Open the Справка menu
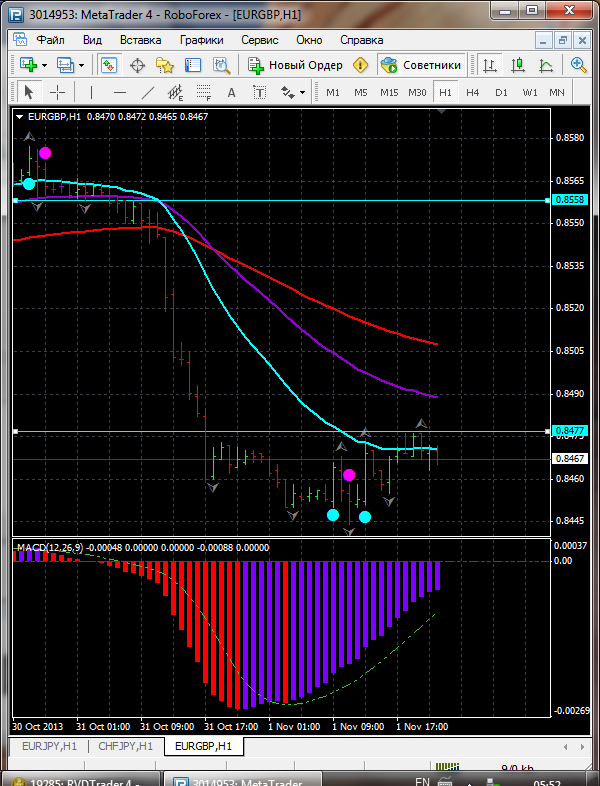 pyautogui.click(x=361, y=40)
